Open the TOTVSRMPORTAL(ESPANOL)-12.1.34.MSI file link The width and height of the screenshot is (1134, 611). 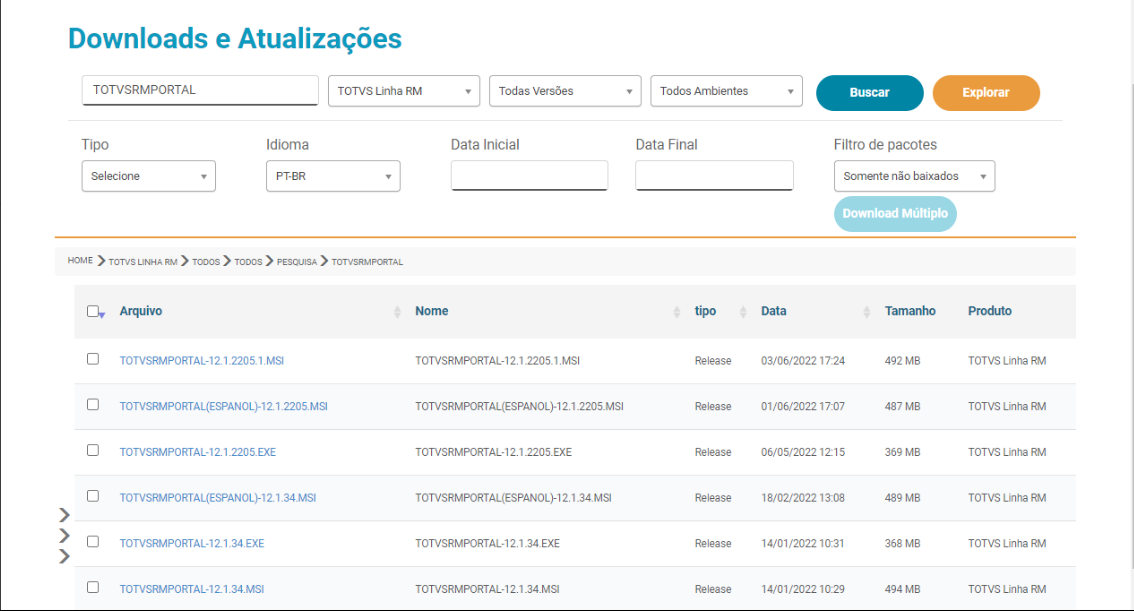[218, 497]
